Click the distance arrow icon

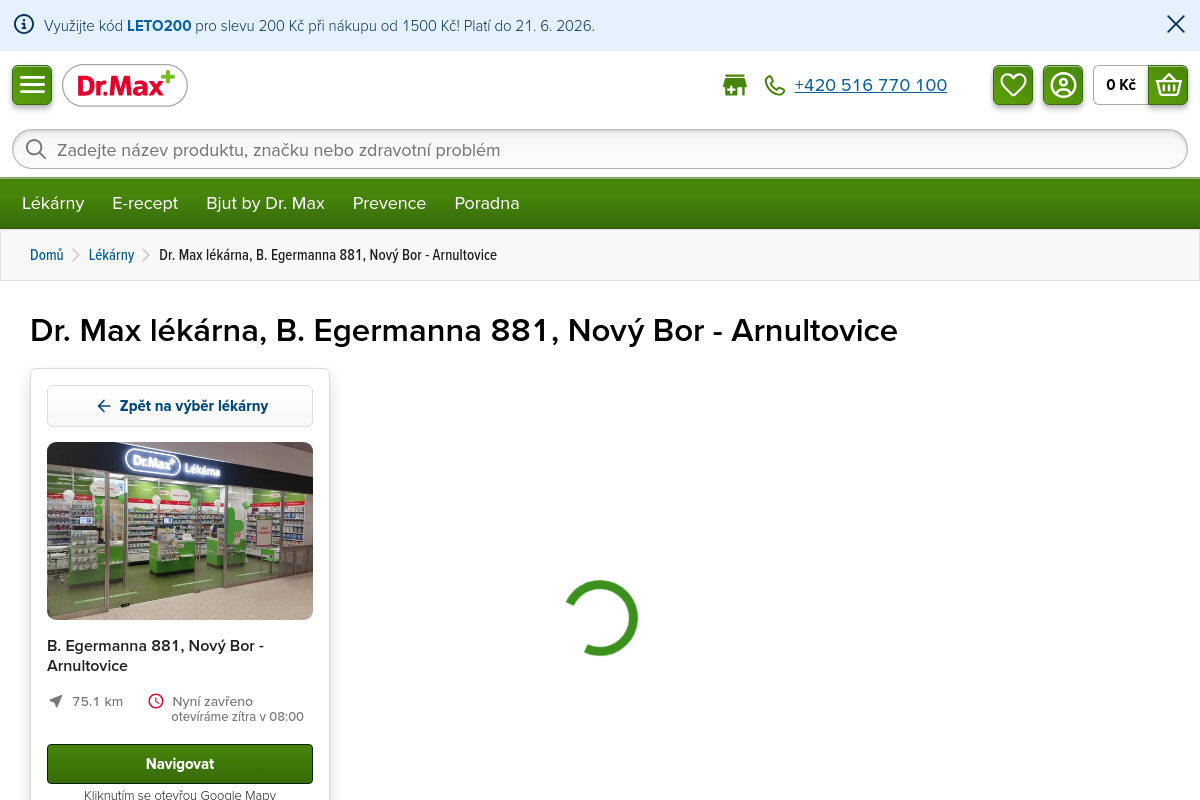[56, 701]
